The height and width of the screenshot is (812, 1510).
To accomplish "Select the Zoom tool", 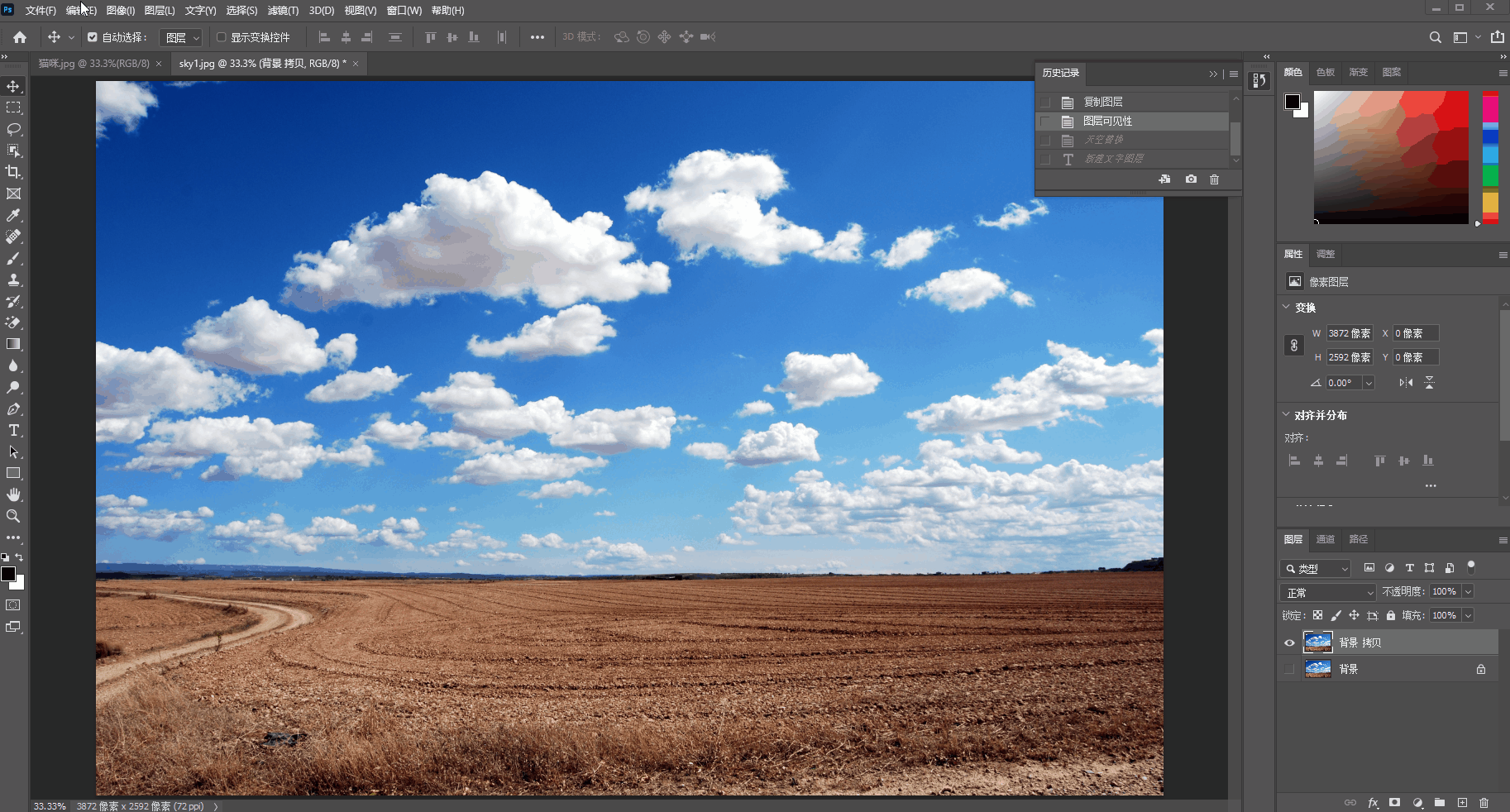I will coord(13,516).
